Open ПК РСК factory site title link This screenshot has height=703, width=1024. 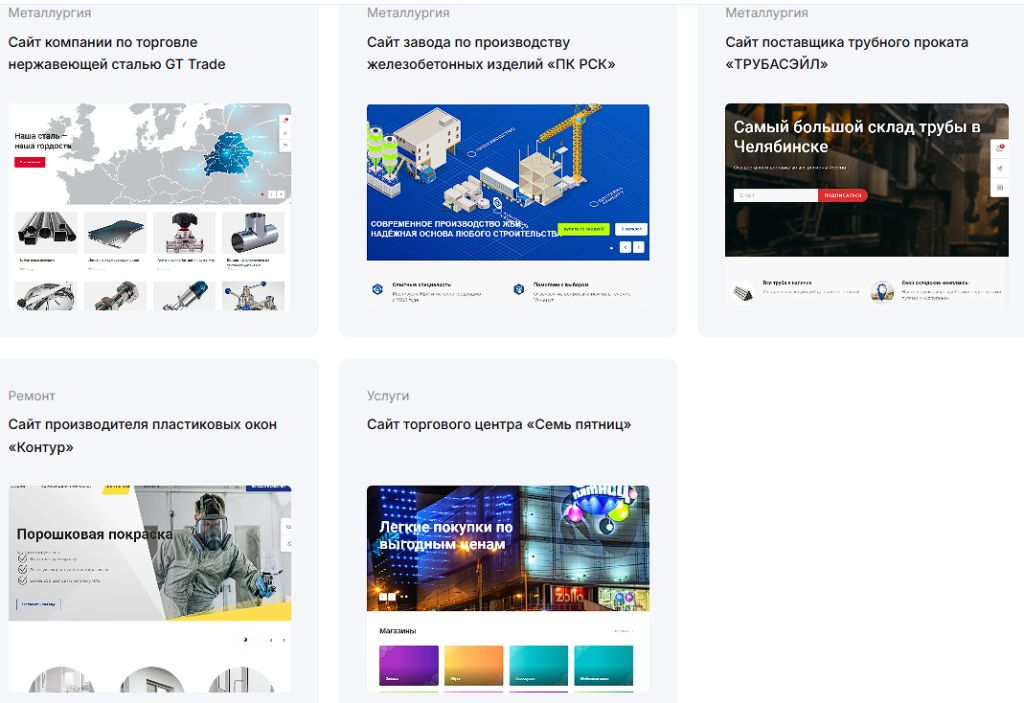tap(490, 53)
